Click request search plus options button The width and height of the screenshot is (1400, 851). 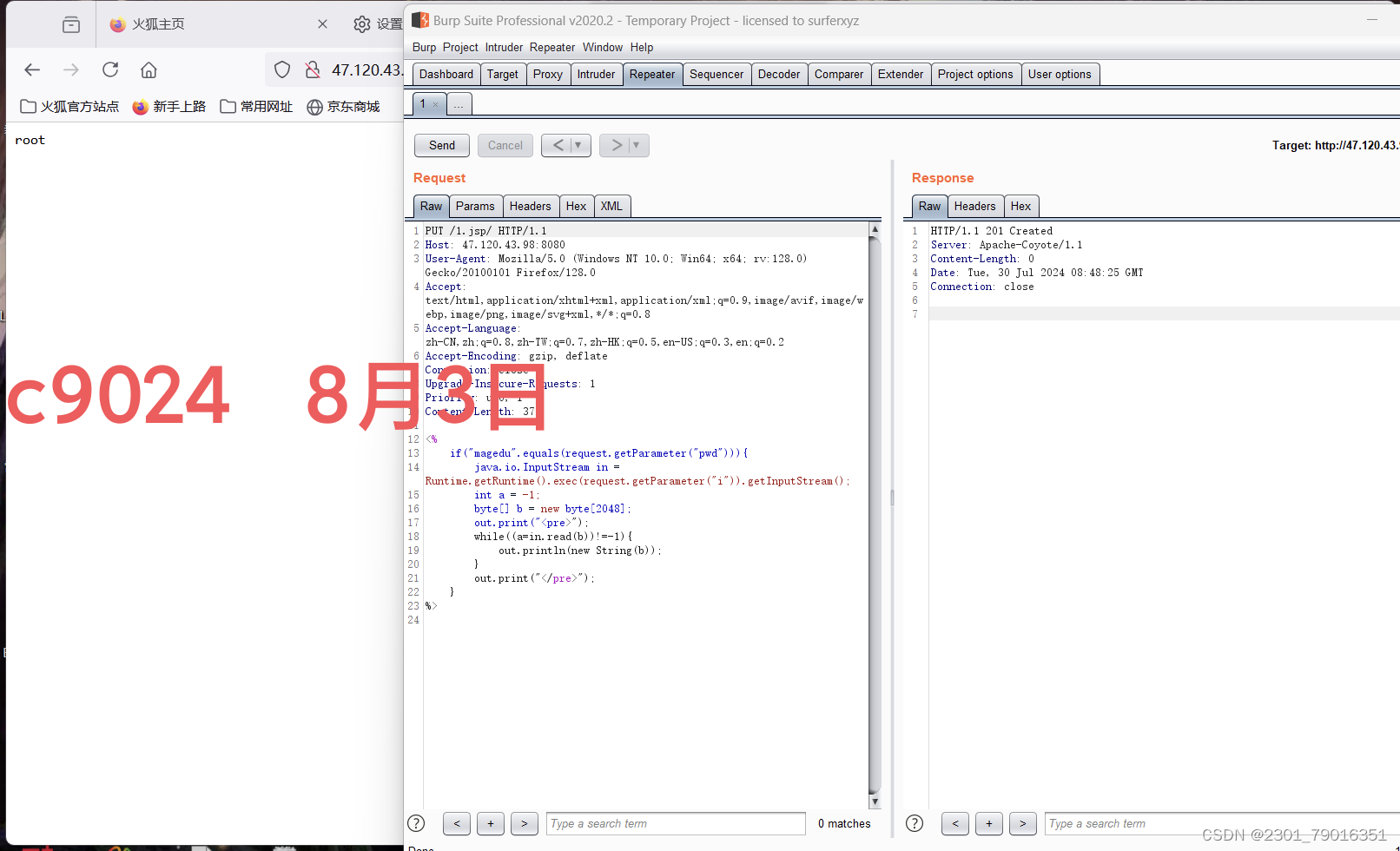pos(491,823)
